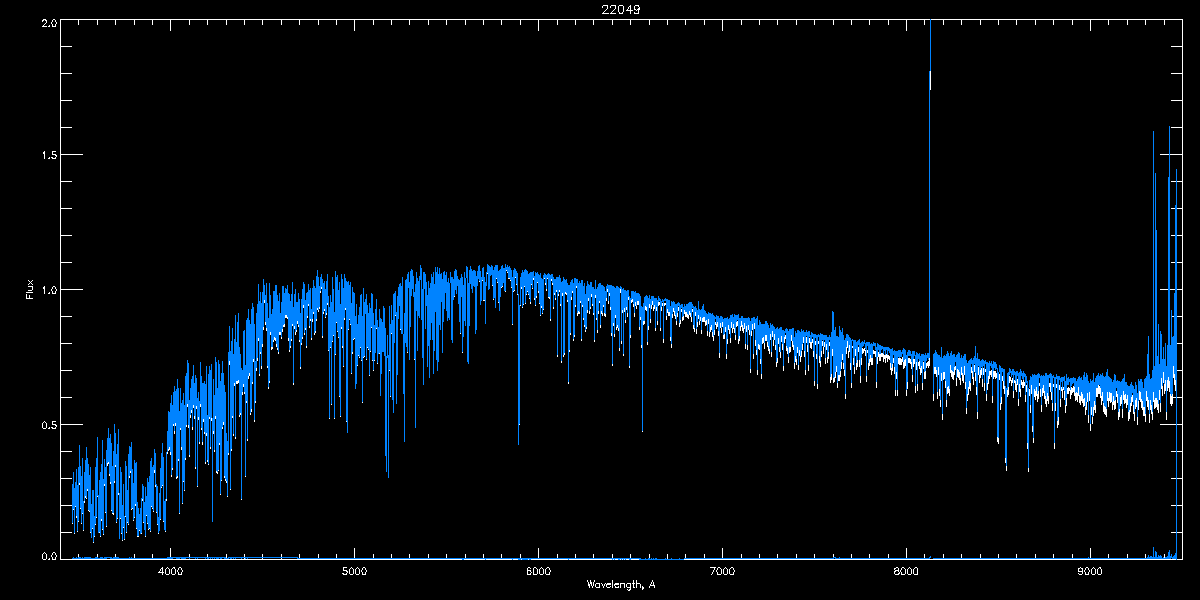Click the 0.0 flux tick label
Viewport: 1200px width, 600px height.
click(x=49, y=556)
